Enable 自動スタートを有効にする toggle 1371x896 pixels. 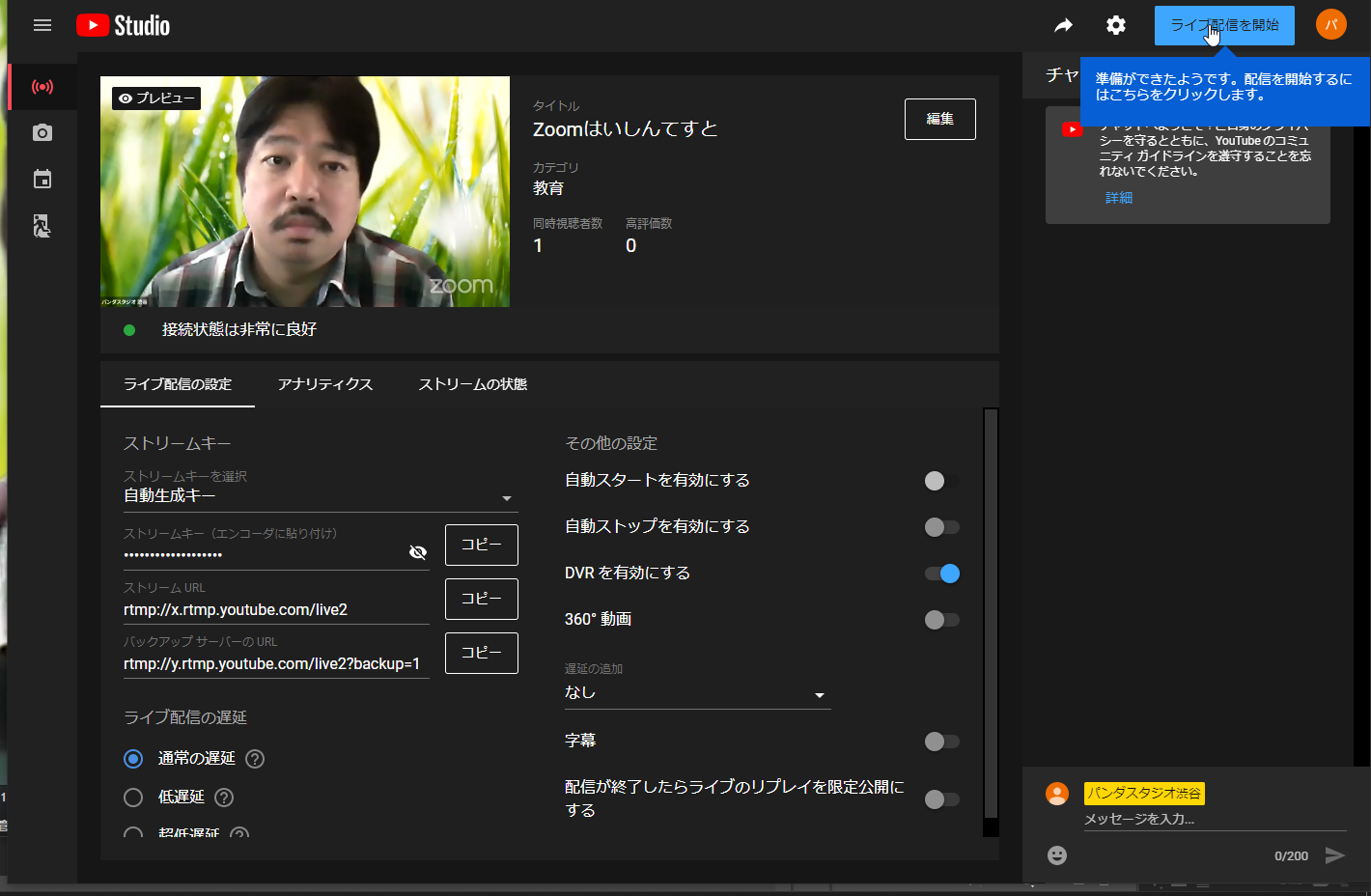(x=941, y=481)
